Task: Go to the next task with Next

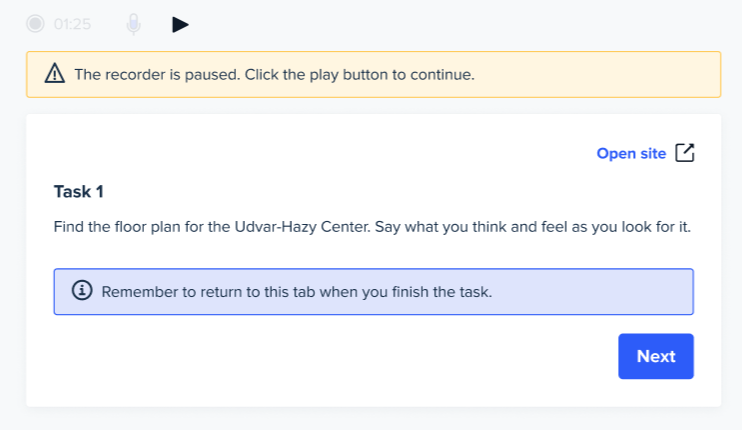Action: pos(656,356)
